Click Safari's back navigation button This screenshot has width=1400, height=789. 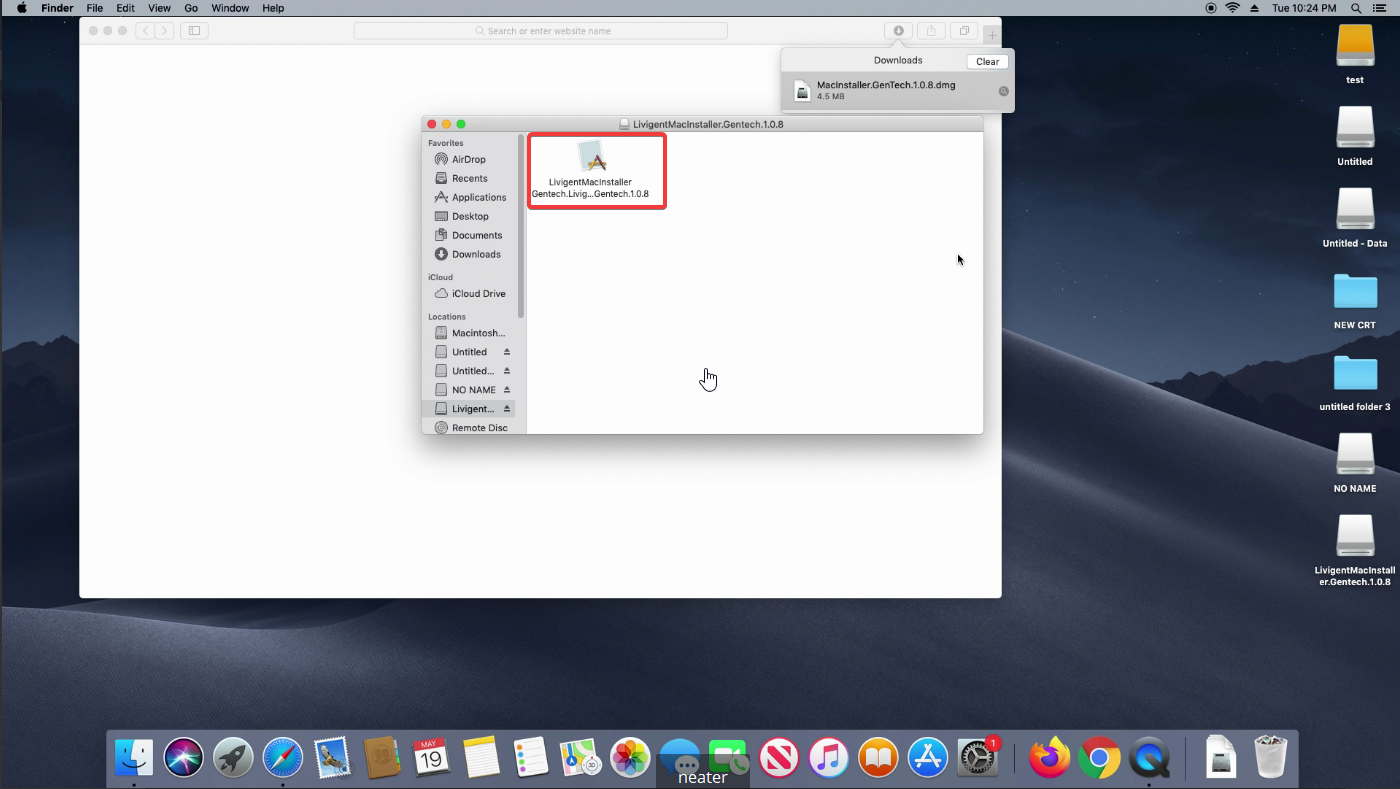(145, 31)
